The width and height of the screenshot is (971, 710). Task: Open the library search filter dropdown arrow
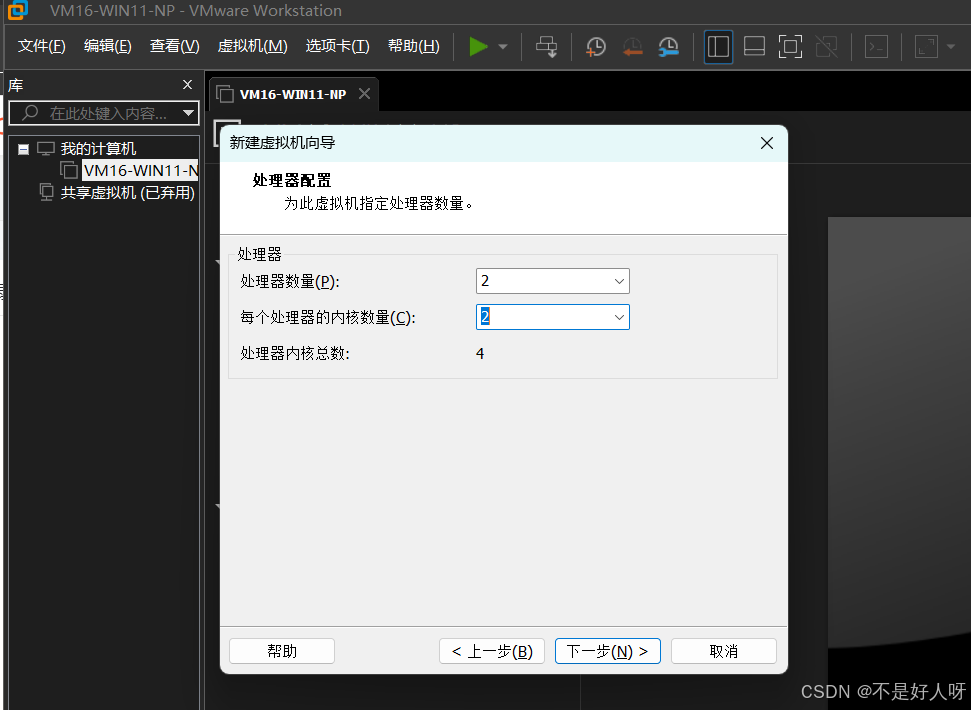[x=188, y=113]
